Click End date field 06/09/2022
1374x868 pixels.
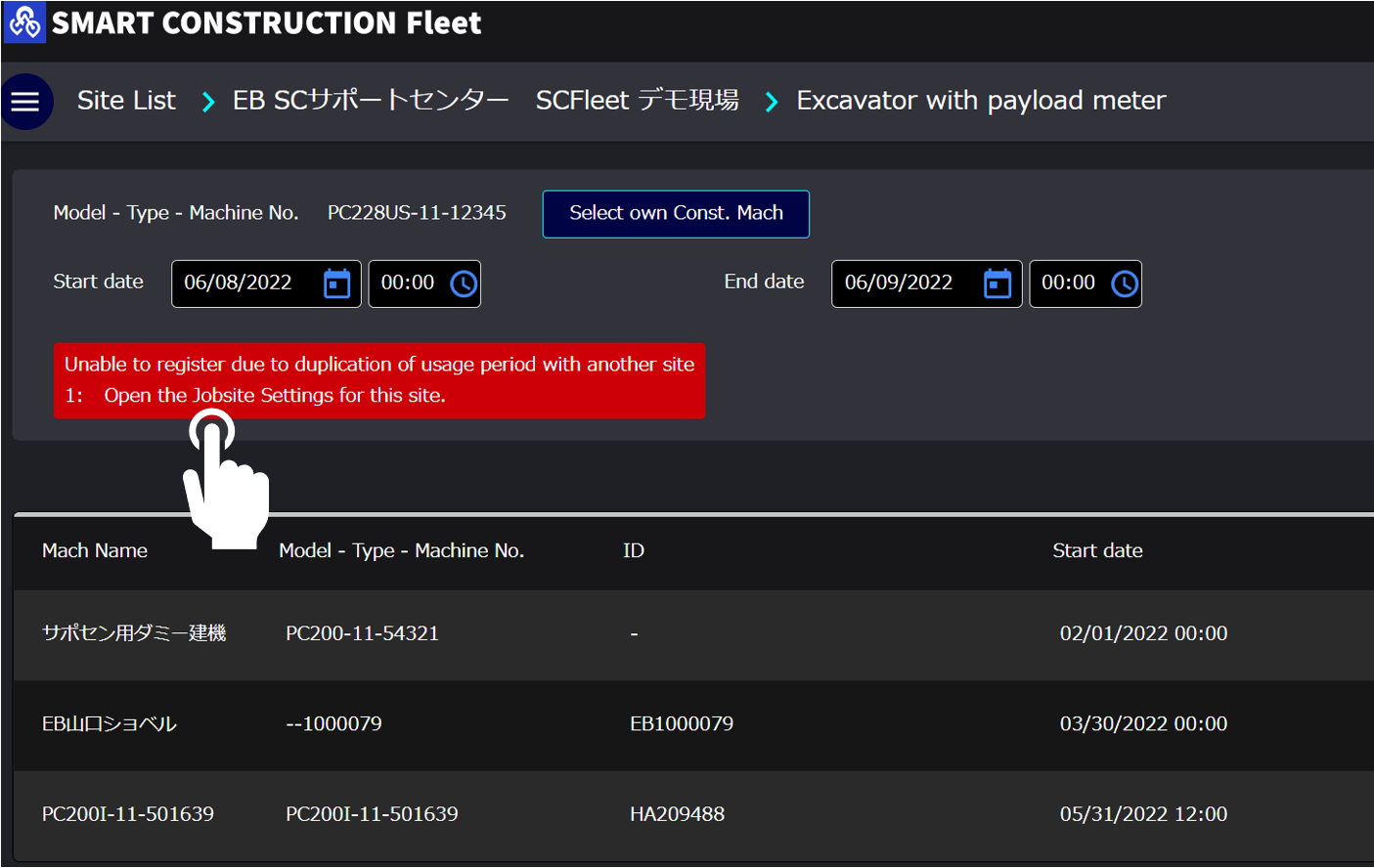927,283
